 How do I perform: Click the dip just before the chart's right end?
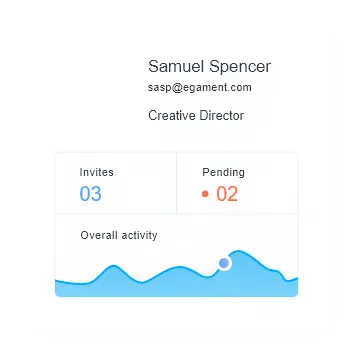(287, 281)
